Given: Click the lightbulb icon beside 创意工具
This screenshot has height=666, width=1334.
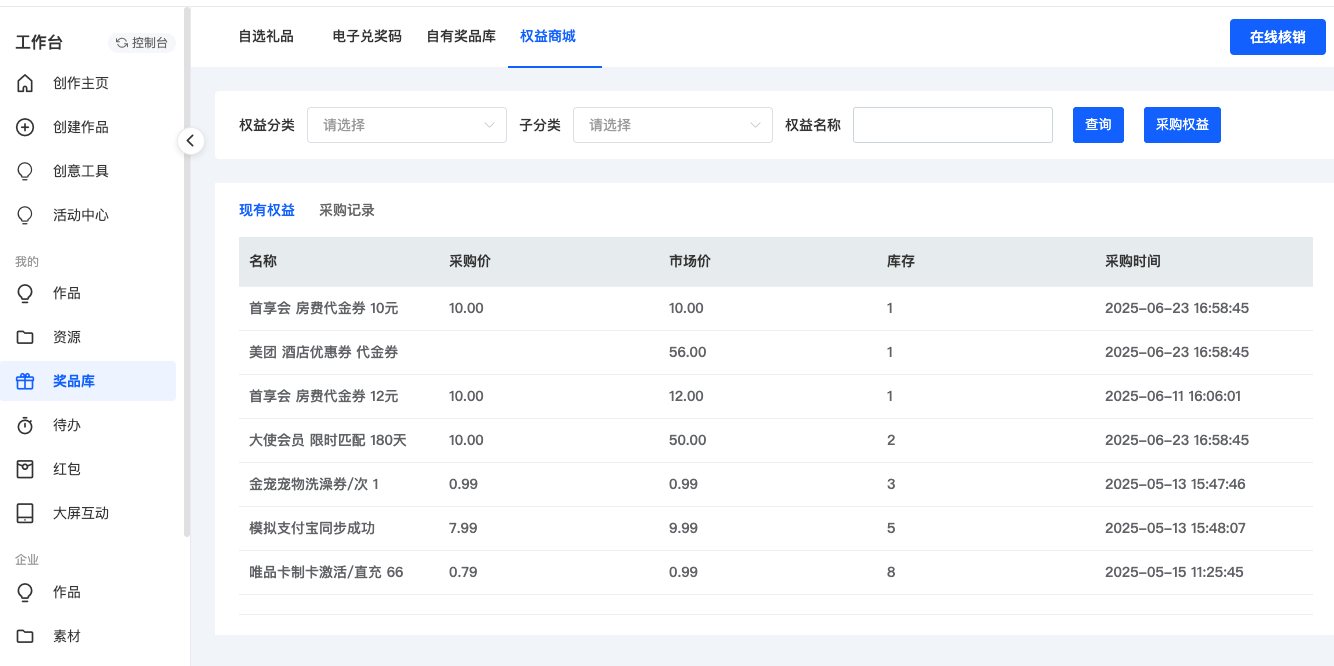Looking at the screenshot, I should coord(26,171).
